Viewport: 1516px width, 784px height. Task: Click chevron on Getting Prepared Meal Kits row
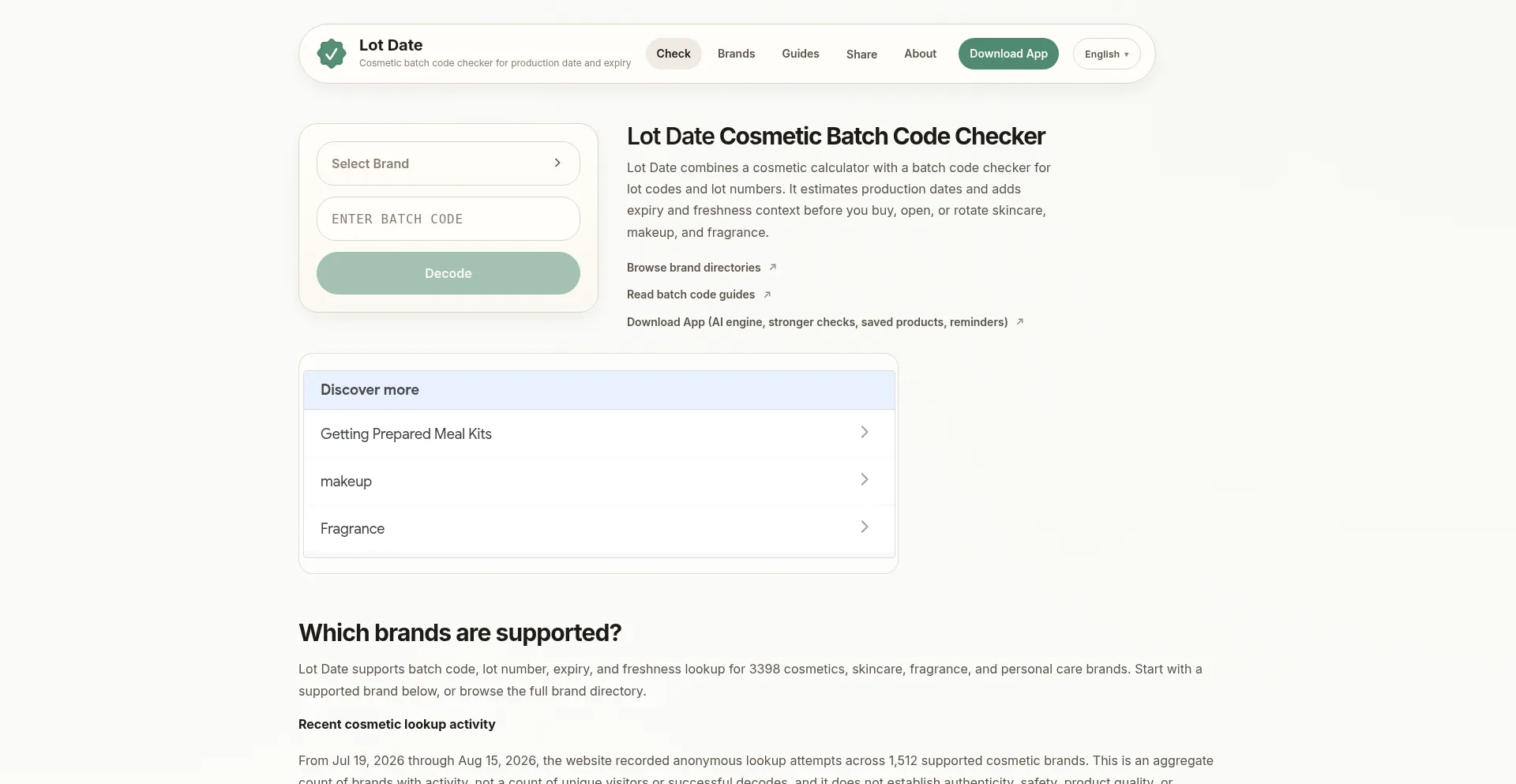pyautogui.click(x=865, y=432)
